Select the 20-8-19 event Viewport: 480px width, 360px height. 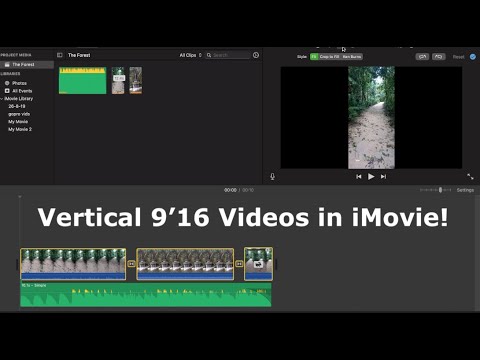coord(17,106)
